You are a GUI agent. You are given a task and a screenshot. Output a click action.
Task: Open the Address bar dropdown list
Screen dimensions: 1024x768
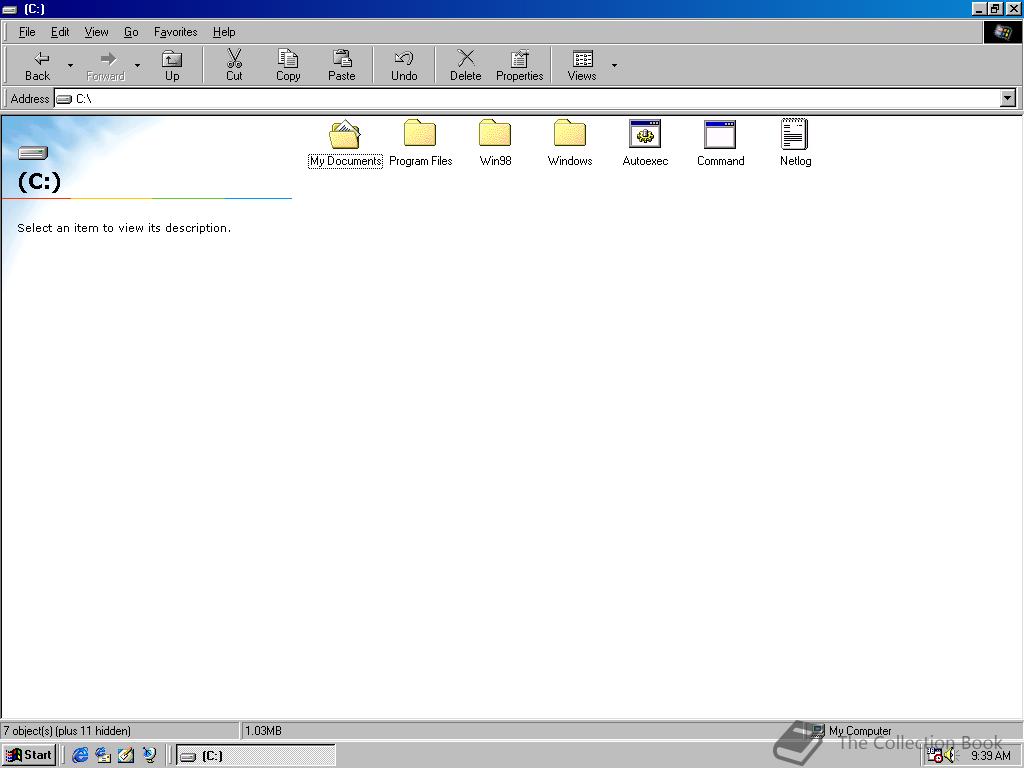coord(1008,99)
